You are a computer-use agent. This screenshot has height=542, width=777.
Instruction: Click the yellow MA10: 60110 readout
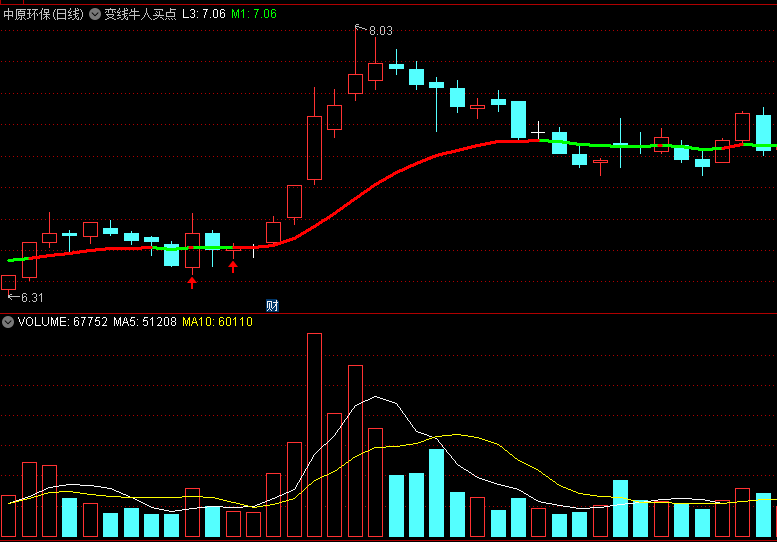[x=218, y=322]
